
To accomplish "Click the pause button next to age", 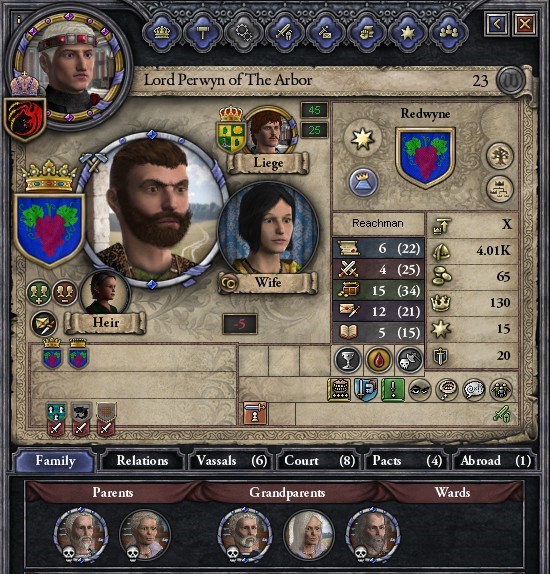I will click(510, 80).
